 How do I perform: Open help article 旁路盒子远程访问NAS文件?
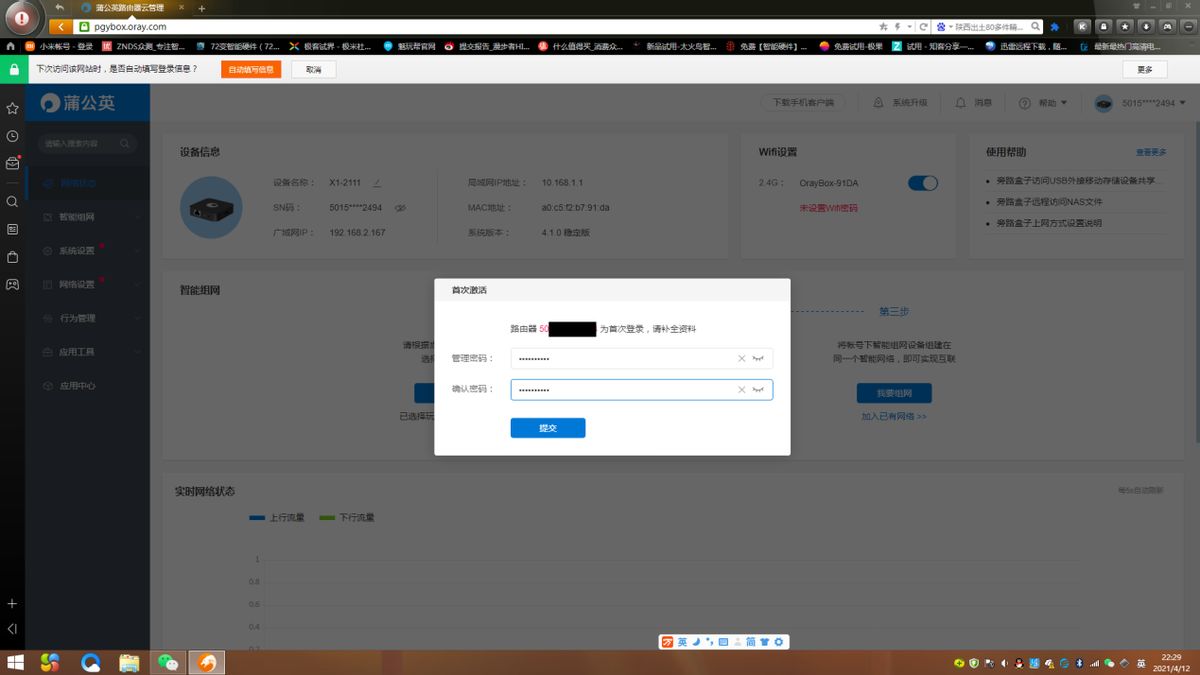point(1049,202)
